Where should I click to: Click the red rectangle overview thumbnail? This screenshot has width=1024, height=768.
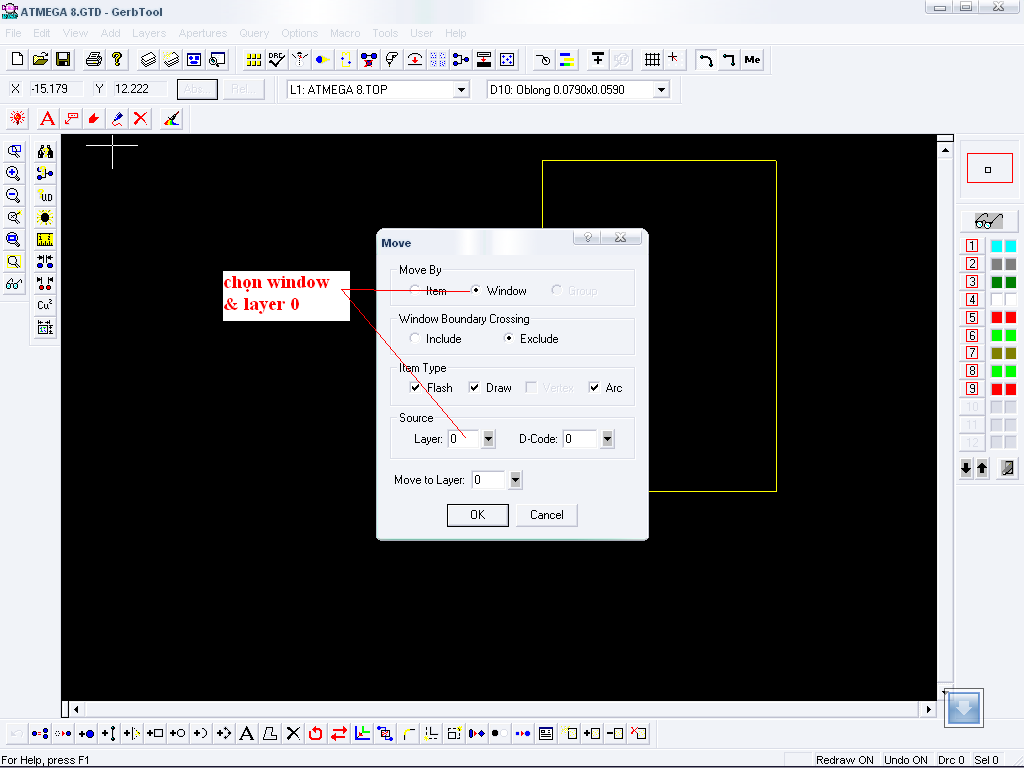(989, 168)
